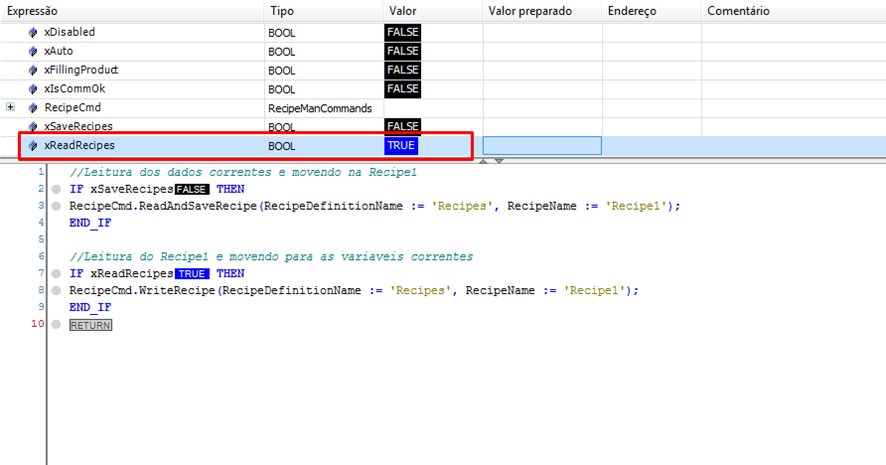Expand the RecipeCmd tree node
This screenshot has width=886, height=465.
coord(10,108)
